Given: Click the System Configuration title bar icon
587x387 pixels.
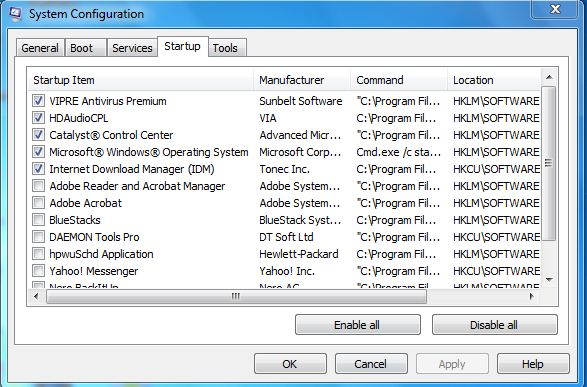Looking at the screenshot, I should (x=15, y=13).
